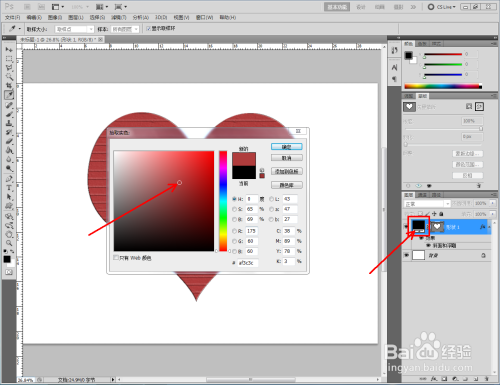The height and width of the screenshot is (385, 500).
Task: Select the Eyedropper tool in toolbox
Action: click(9, 95)
